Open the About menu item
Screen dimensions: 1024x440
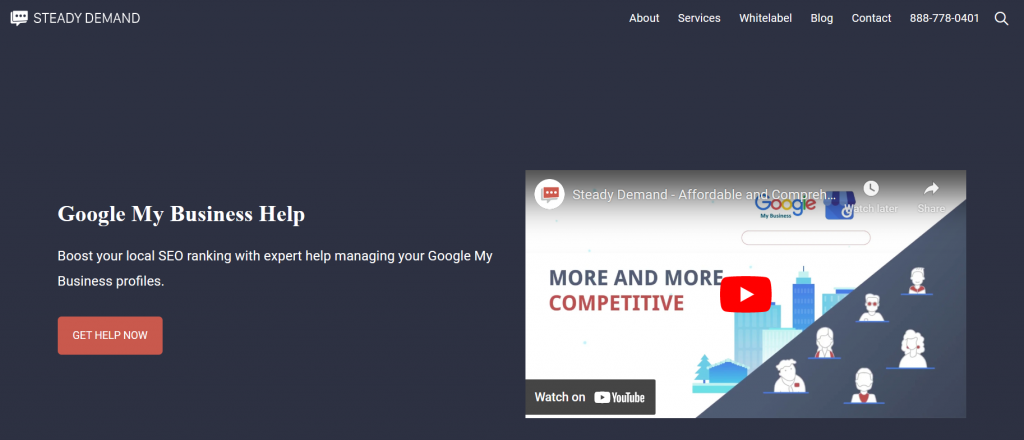pos(644,18)
